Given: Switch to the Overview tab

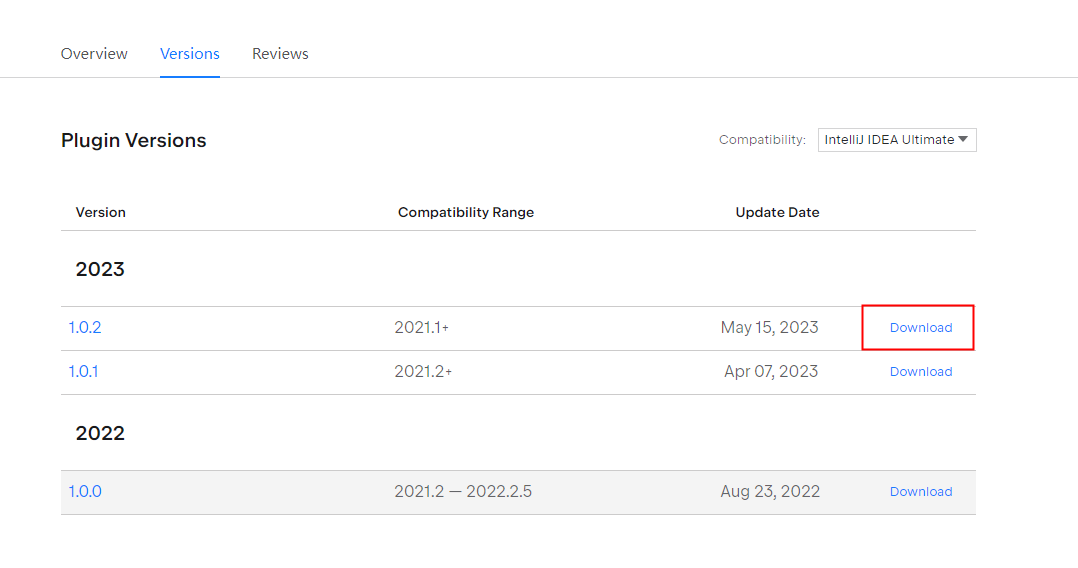Looking at the screenshot, I should pyautogui.click(x=94, y=54).
